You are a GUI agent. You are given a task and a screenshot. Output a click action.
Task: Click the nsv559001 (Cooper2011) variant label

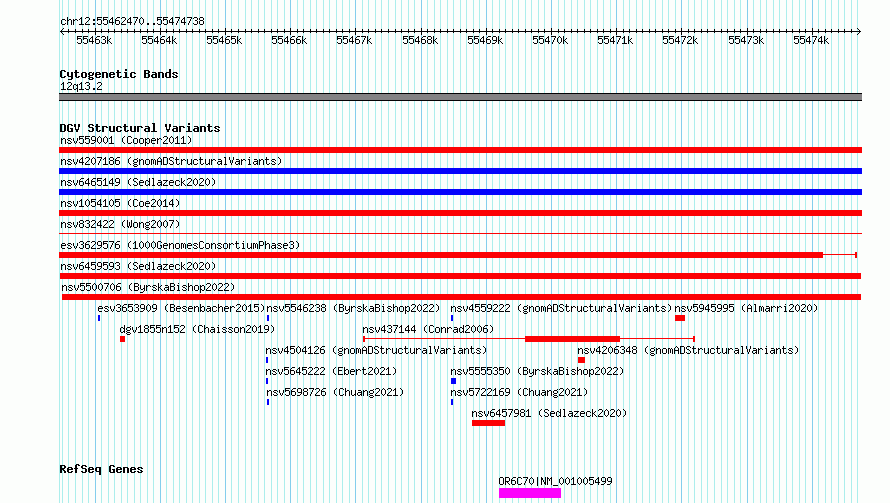click(126, 140)
